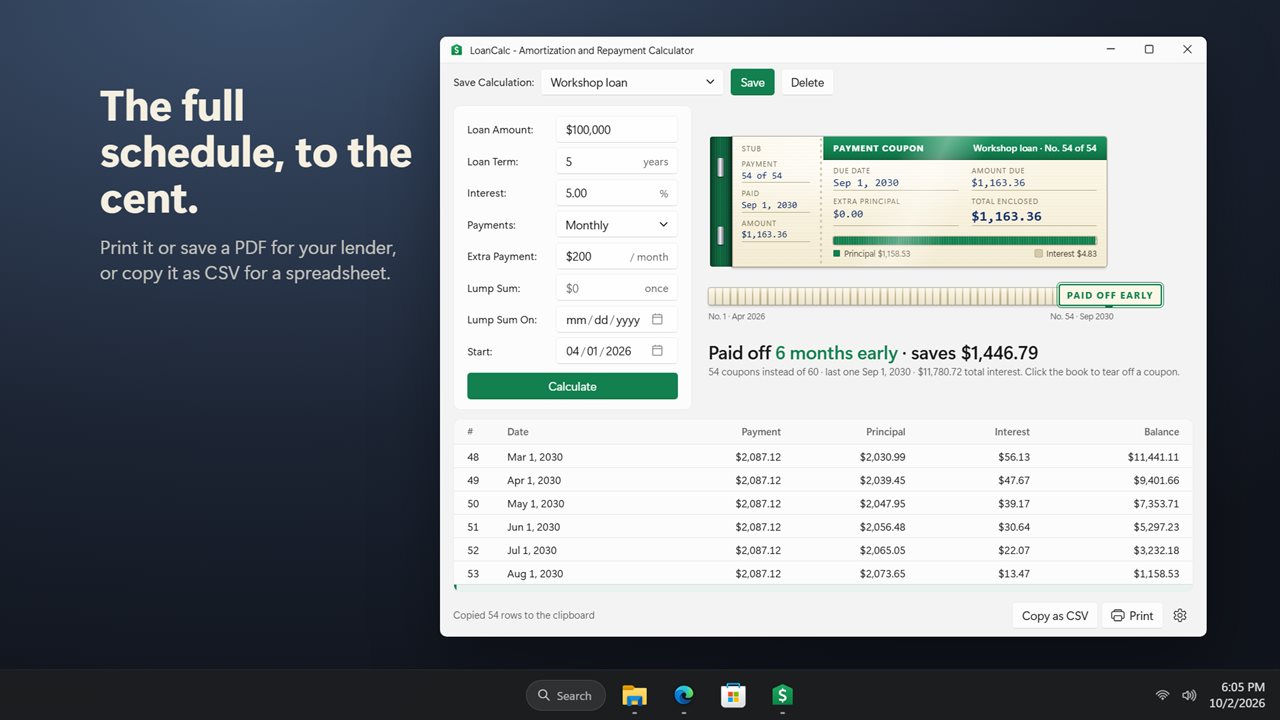Click the Lump Sum field
This screenshot has height=720, width=1280.
pyautogui.click(x=616, y=288)
